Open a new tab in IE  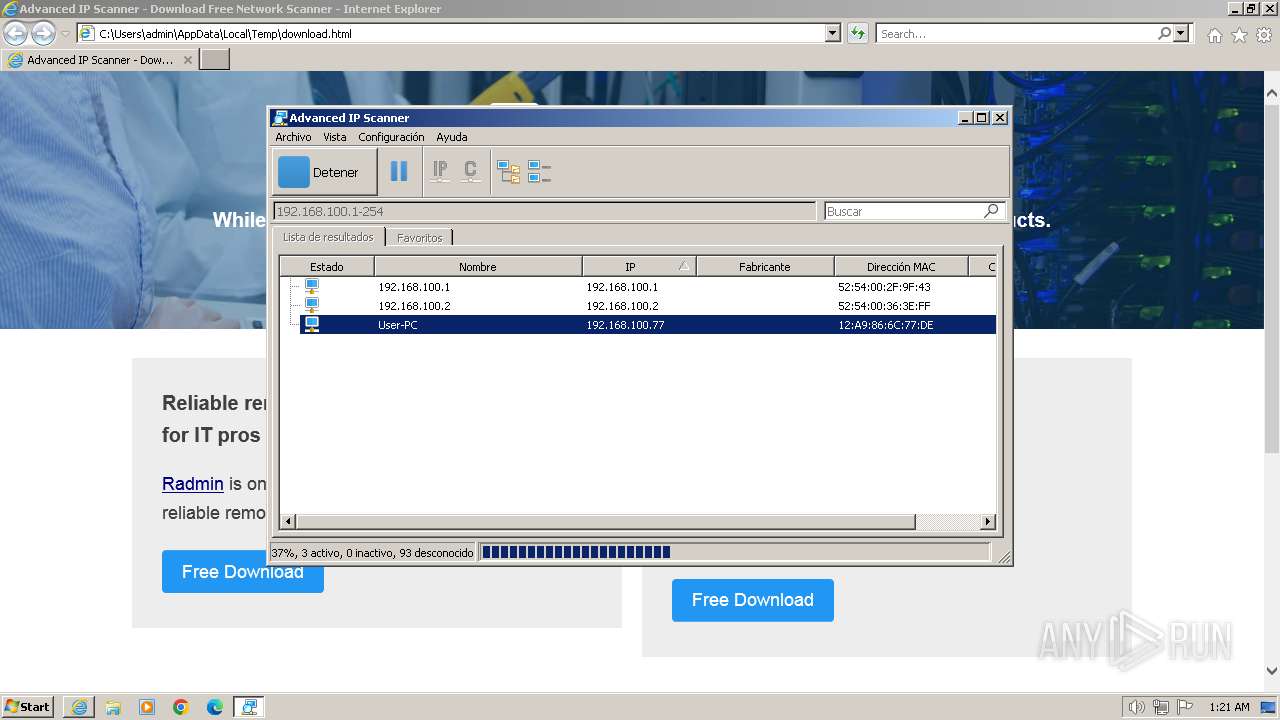click(x=215, y=60)
